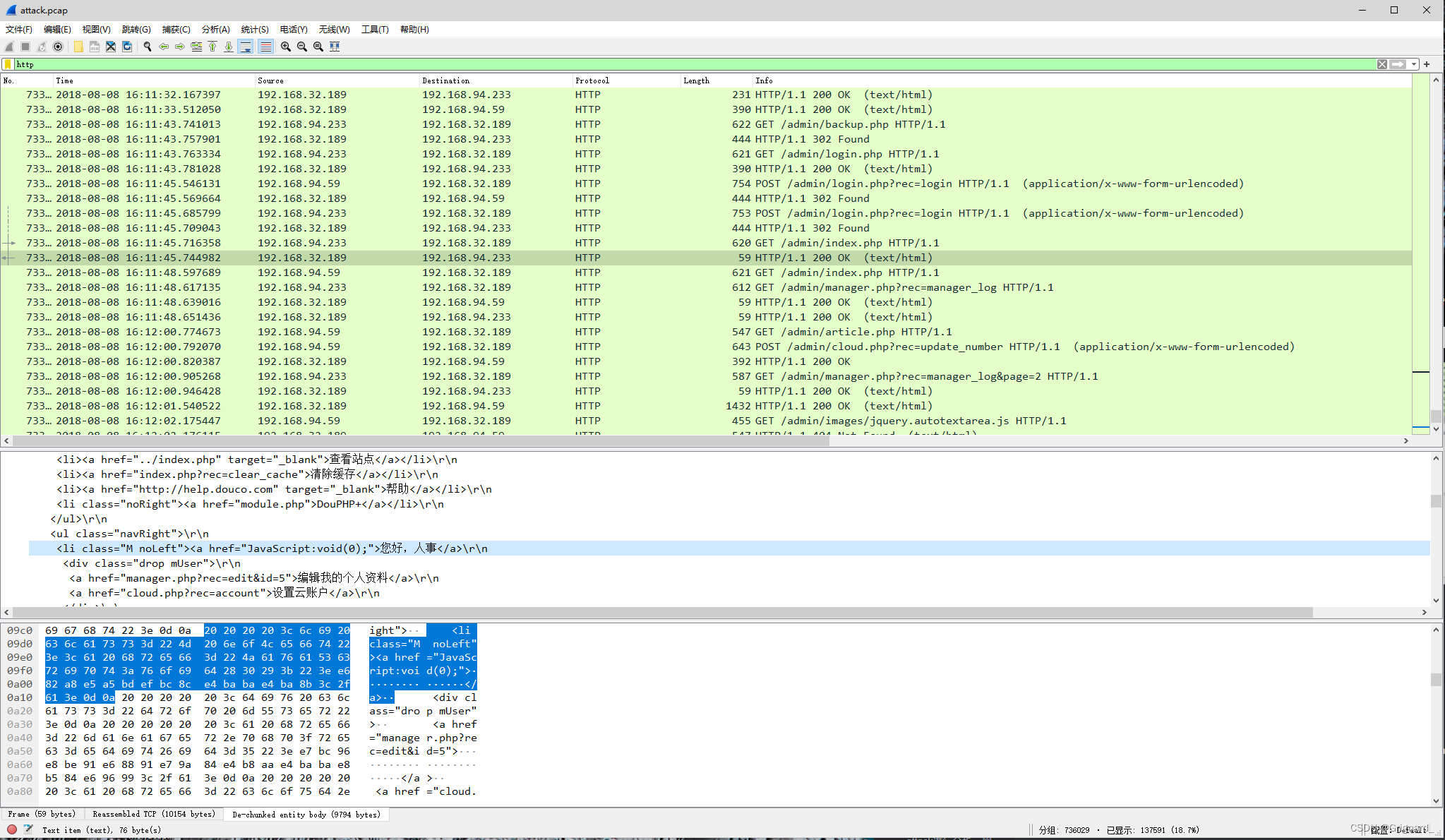The height and width of the screenshot is (840, 1445).
Task: Click the resize columns to content icon
Action: point(335,47)
